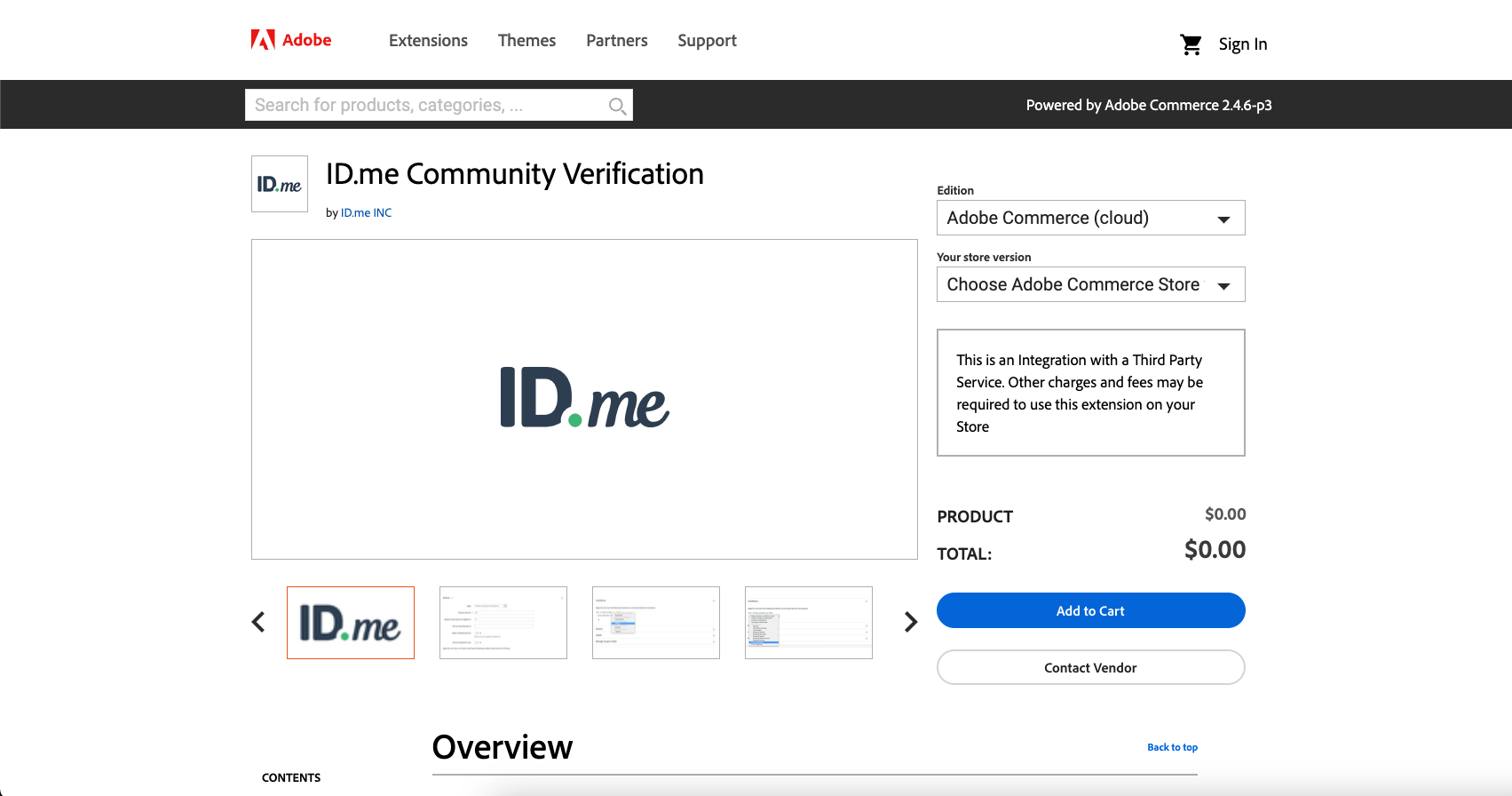Click the ID.me vendor logo beside title
This screenshot has width=1512, height=796.
(280, 184)
